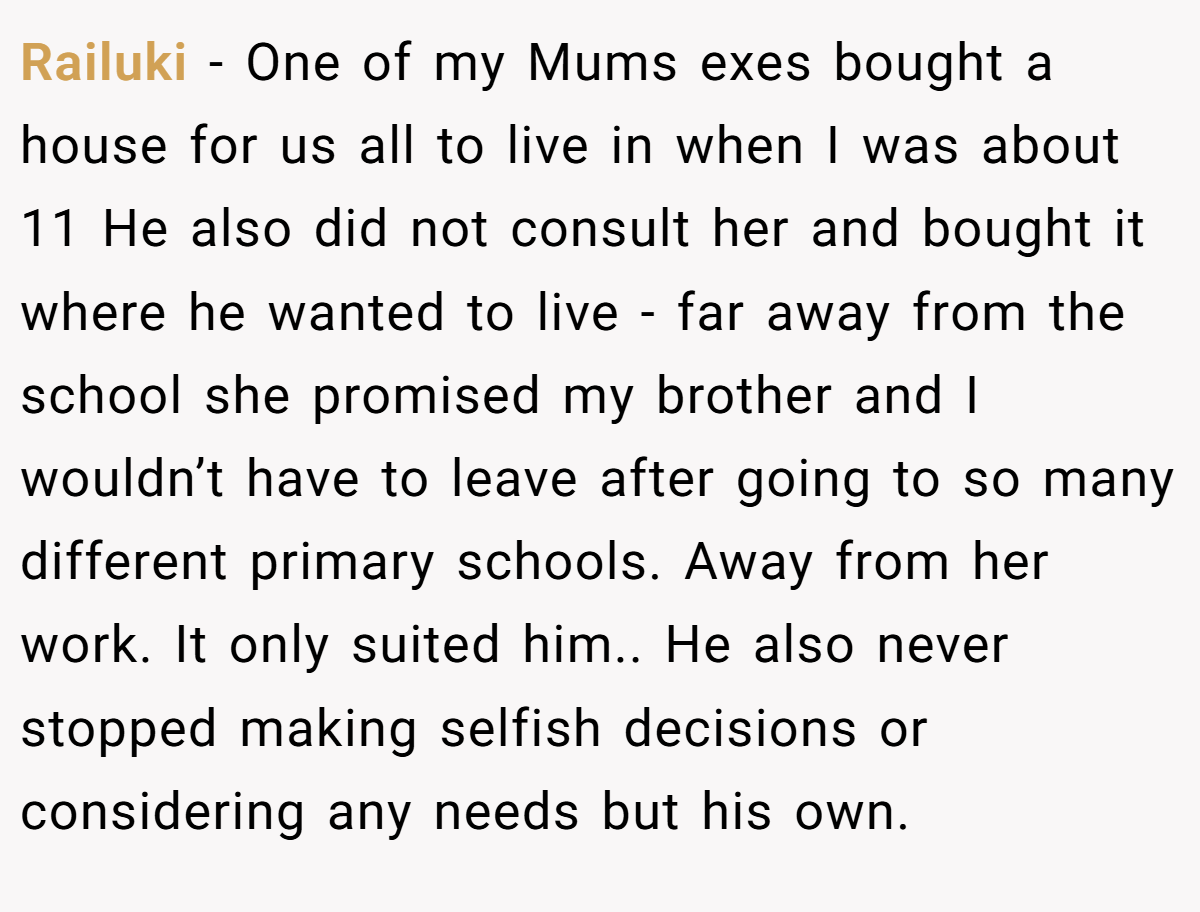Click the word "wouldn't" in the comment
The image size is (1200, 912).
(122, 480)
